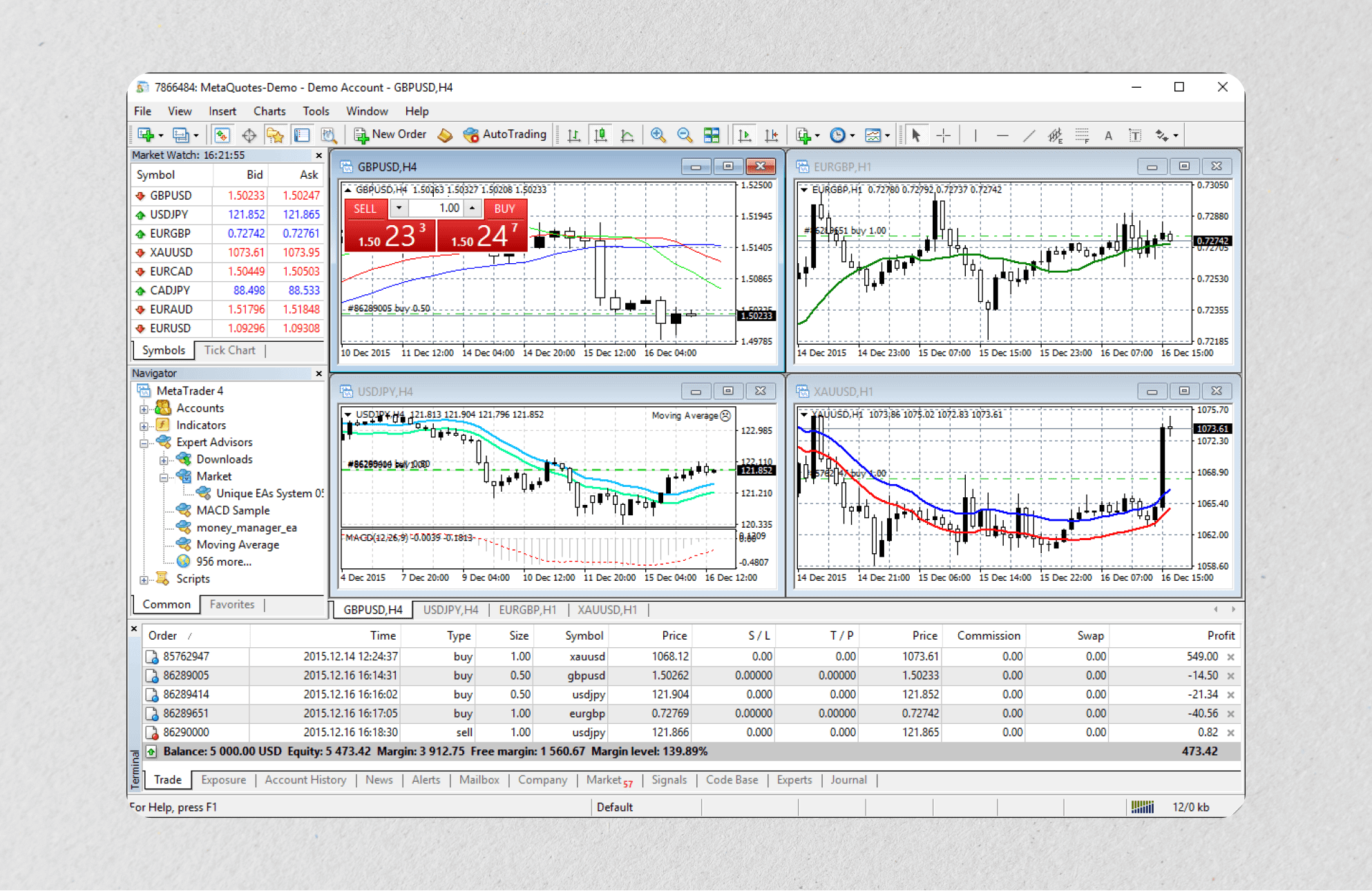1372x891 pixels.
Task: Click the New Order toolbar button
Action: tap(391, 135)
